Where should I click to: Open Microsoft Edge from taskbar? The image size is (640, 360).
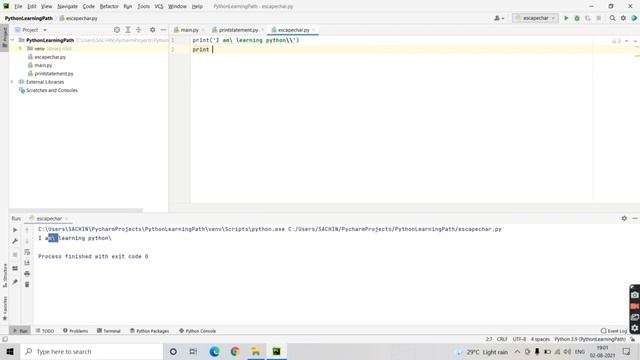coord(214,351)
